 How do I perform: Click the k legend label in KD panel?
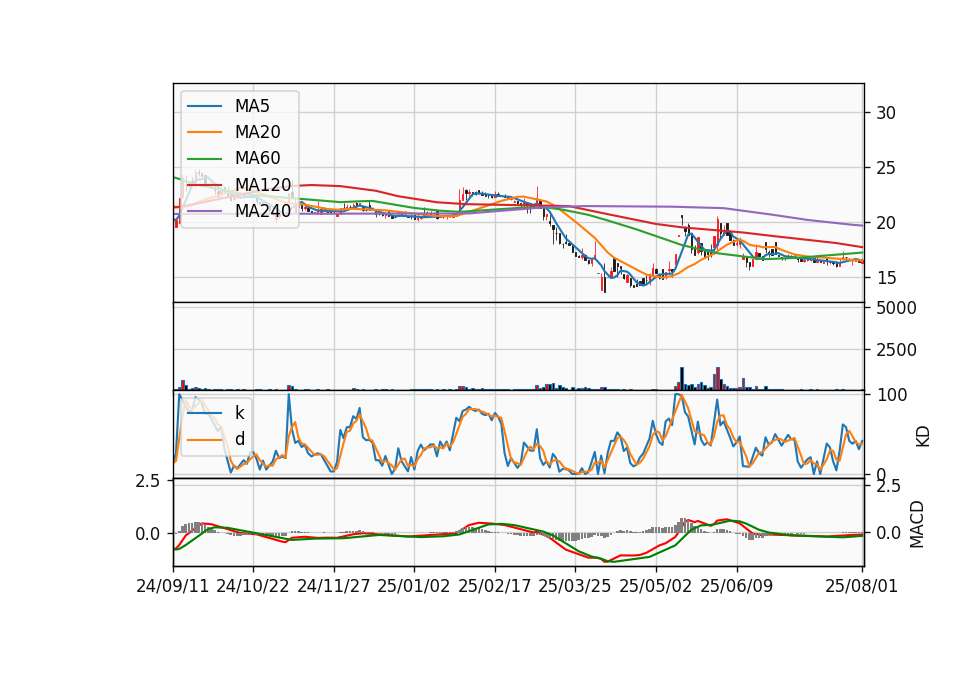click(x=239, y=413)
